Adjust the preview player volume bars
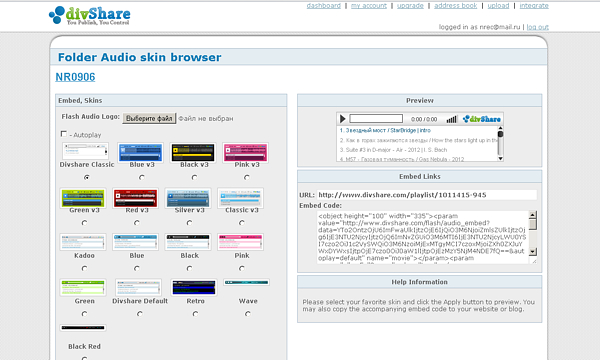 coord(452,119)
